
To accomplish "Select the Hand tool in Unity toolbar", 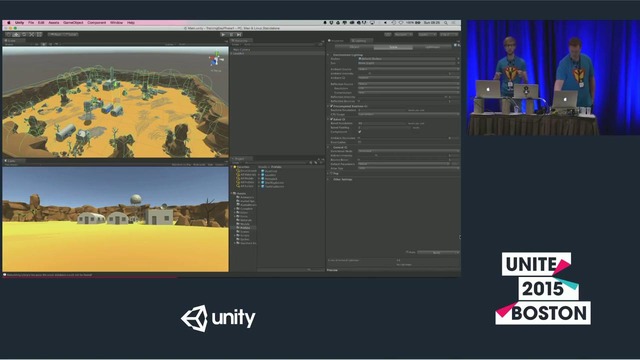I will click(9, 35).
